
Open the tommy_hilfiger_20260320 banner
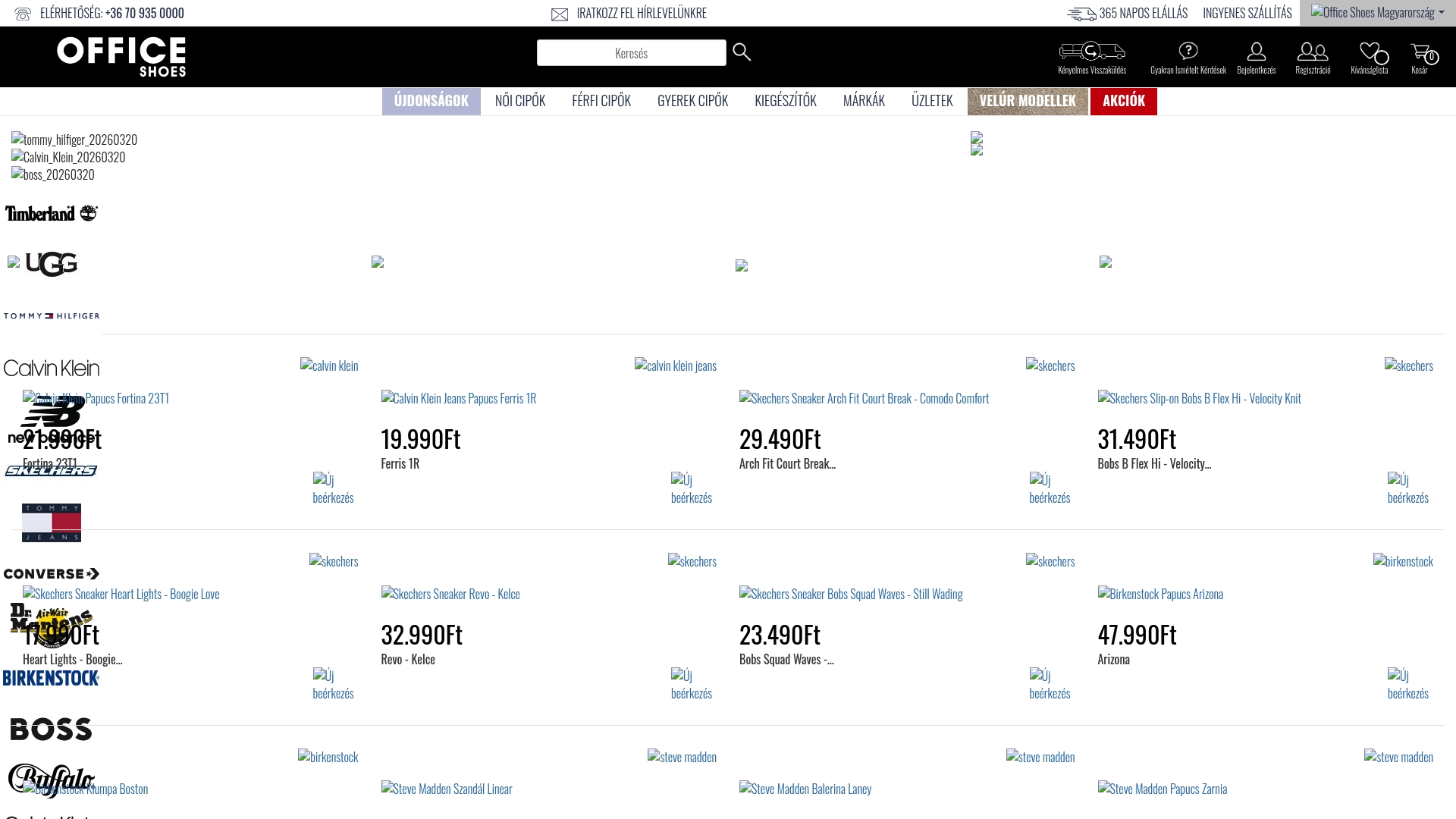pos(74,140)
